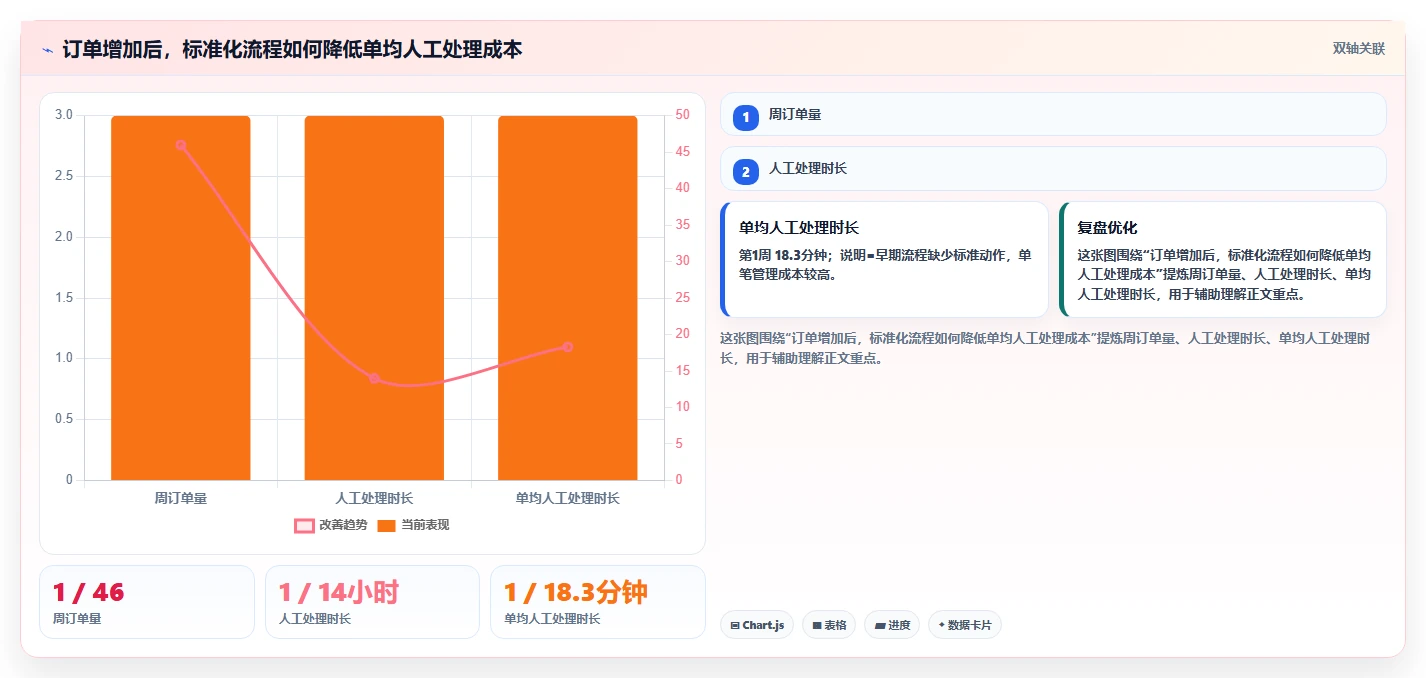Viewport: 1426px width, 678px height.
Task: Click the lightning icon beside the title
Action: [47, 49]
